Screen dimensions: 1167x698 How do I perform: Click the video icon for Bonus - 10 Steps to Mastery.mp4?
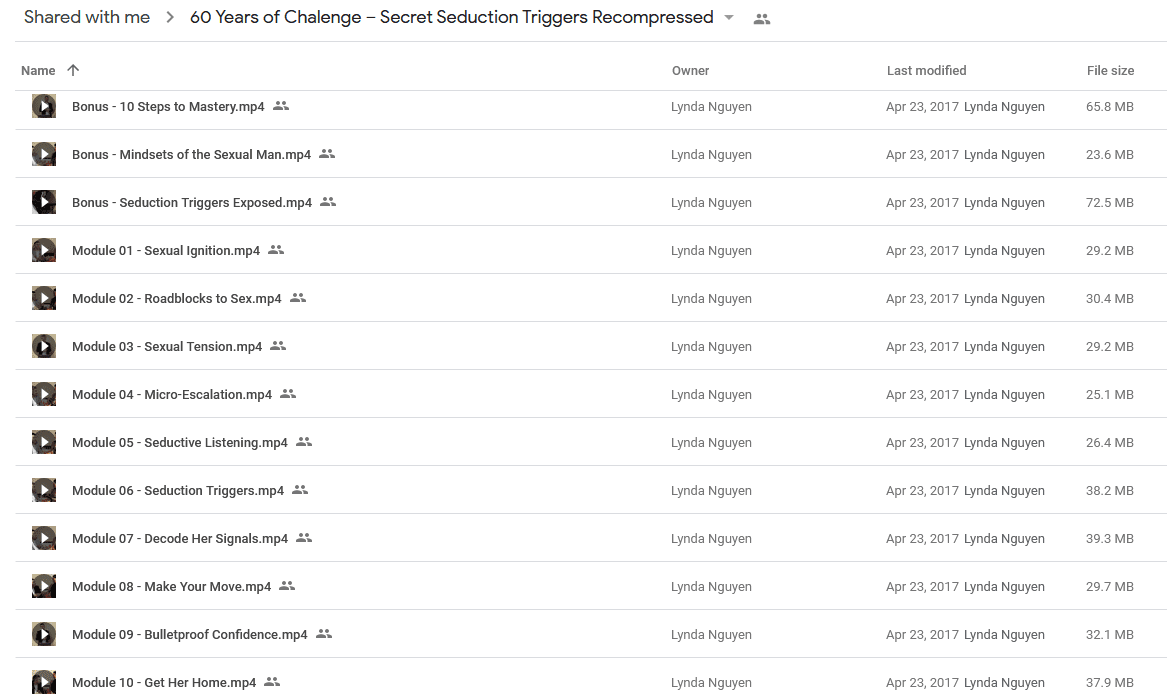pyautogui.click(x=44, y=106)
